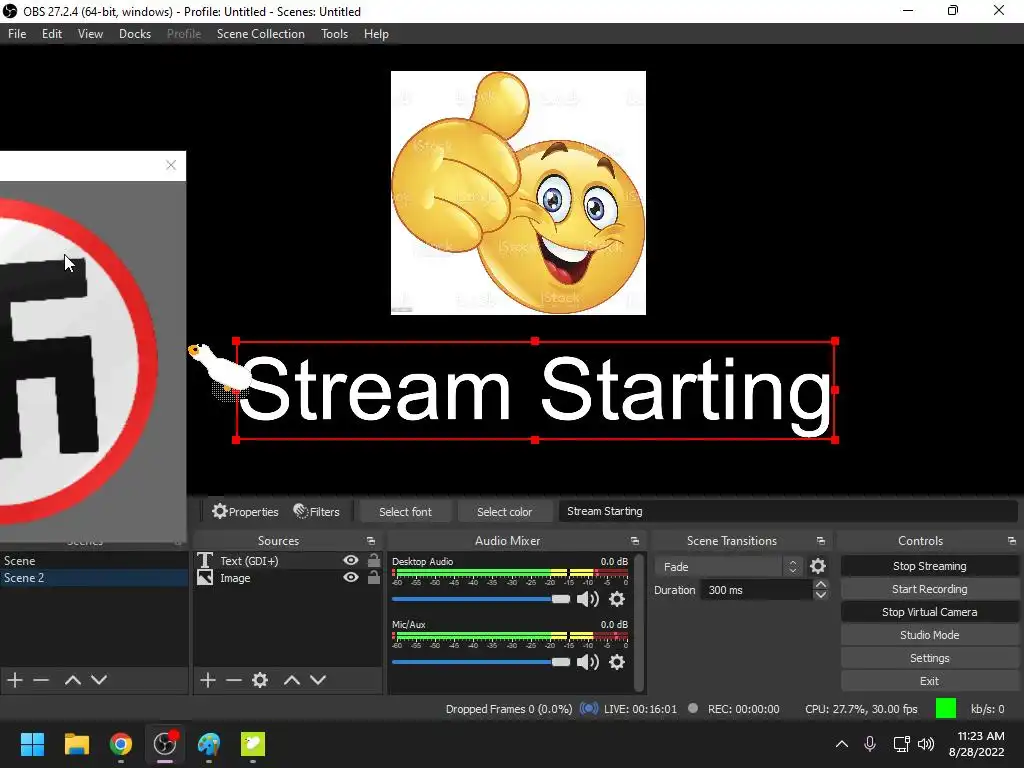Open the Help menu
Image resolution: width=1024 pixels, height=768 pixels.
point(376,34)
